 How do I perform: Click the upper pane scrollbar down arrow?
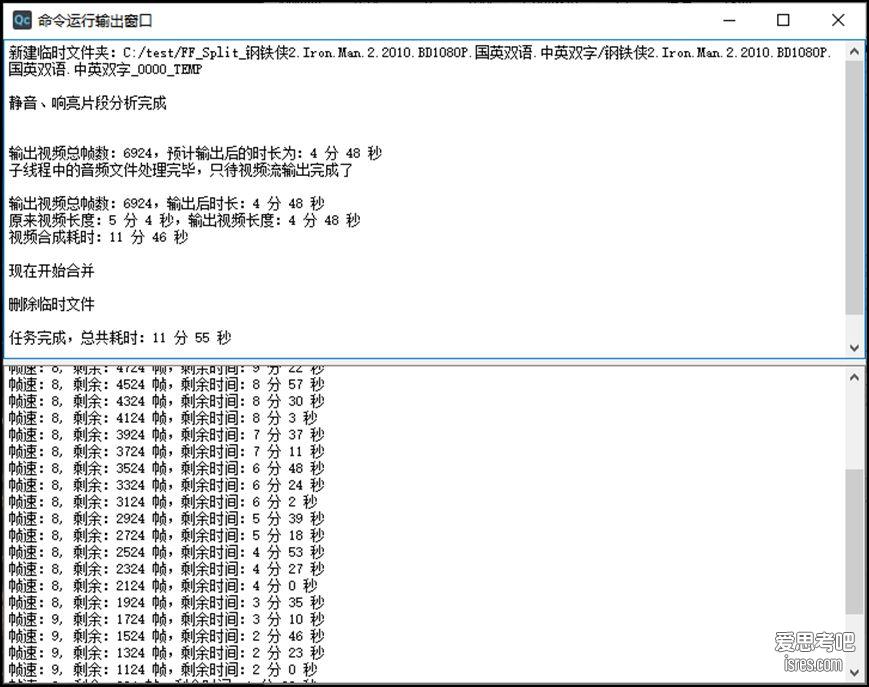854,347
